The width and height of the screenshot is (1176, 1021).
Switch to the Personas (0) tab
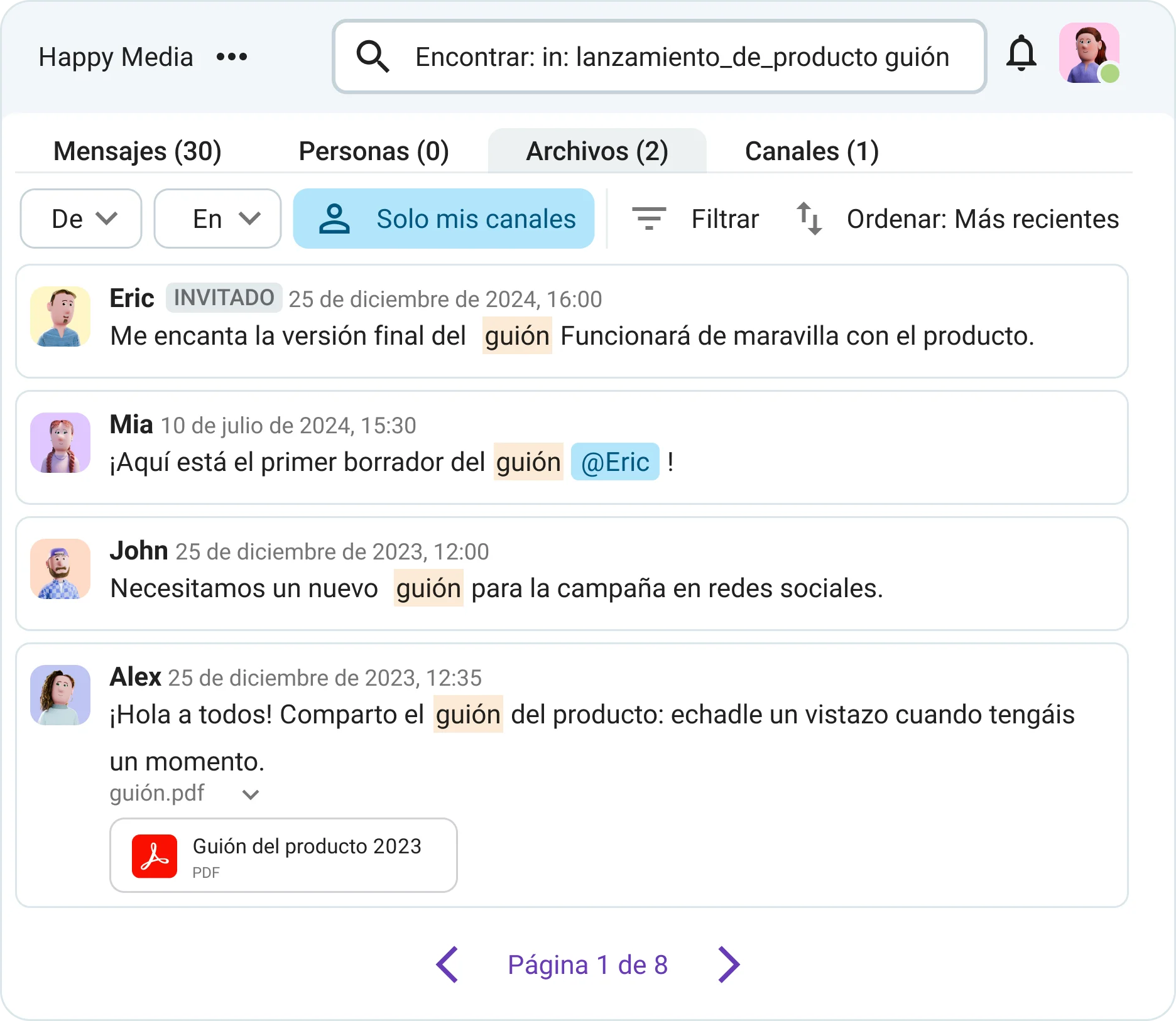374,151
